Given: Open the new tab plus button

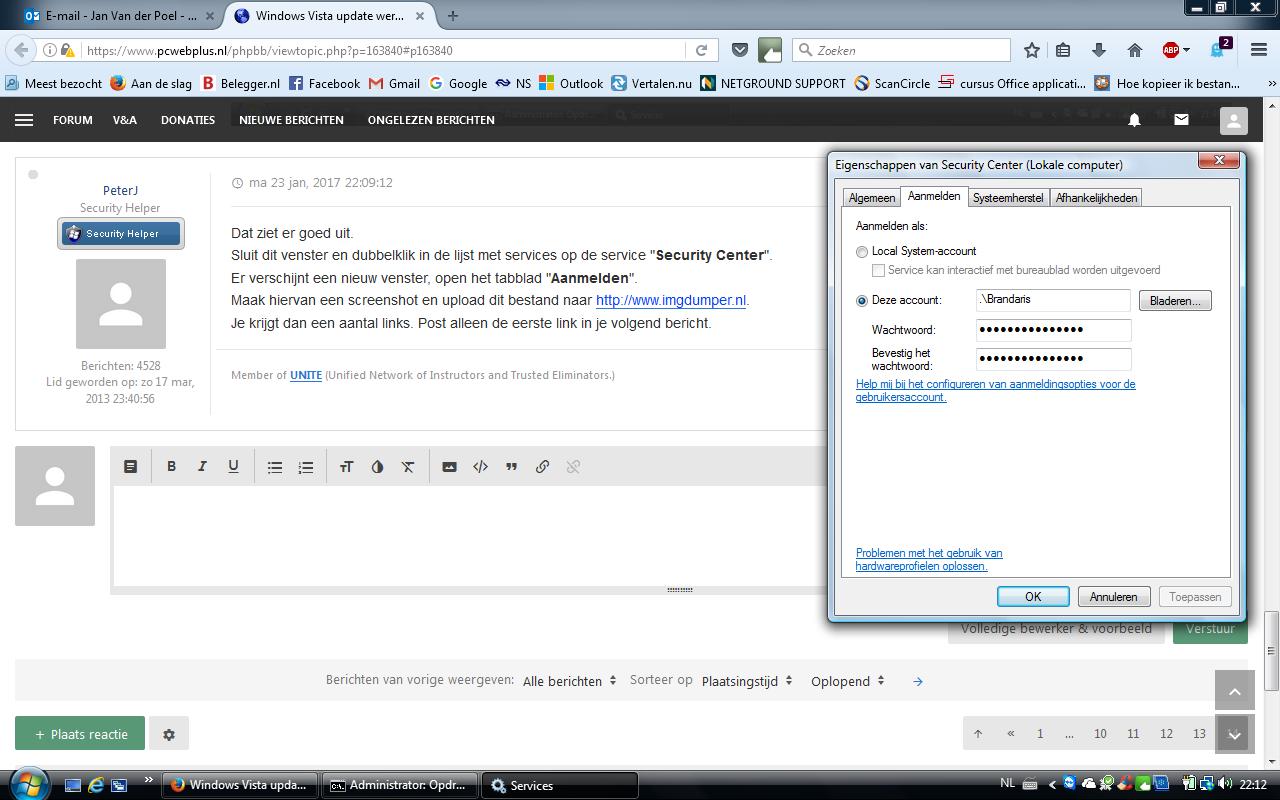Looking at the screenshot, I should coord(453,16).
